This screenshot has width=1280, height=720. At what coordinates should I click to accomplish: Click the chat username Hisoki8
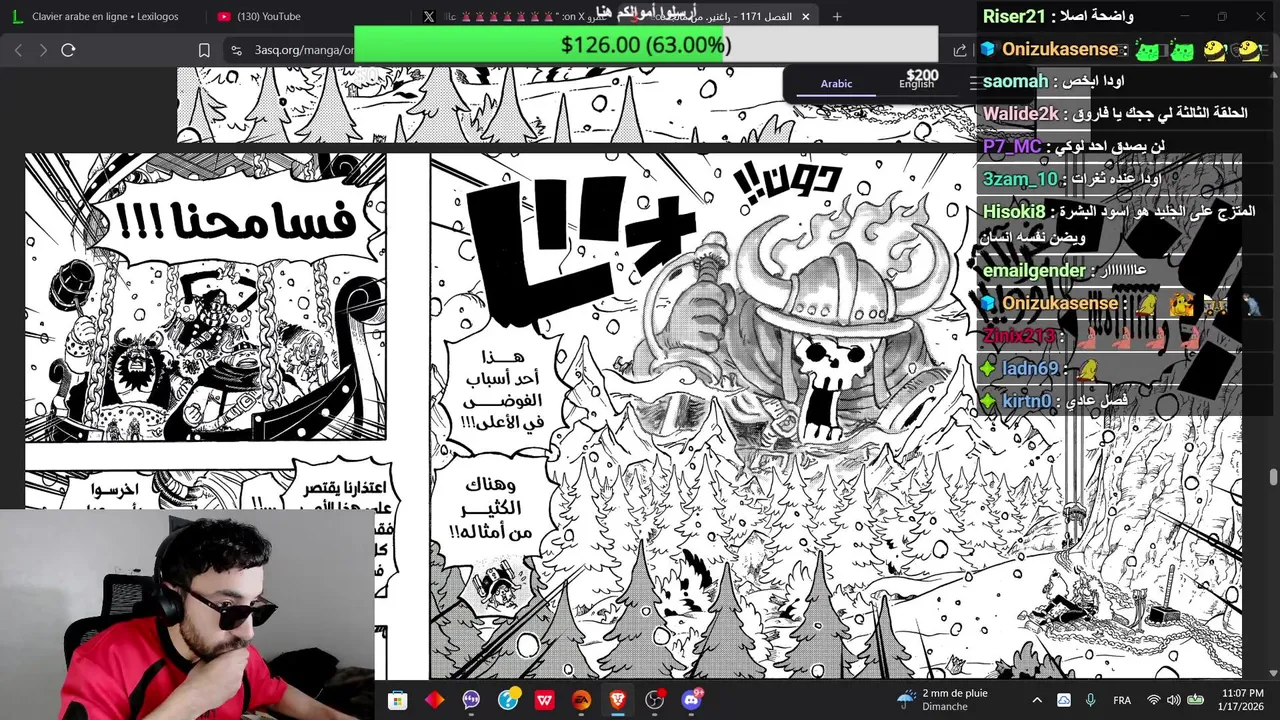[x=1013, y=211]
